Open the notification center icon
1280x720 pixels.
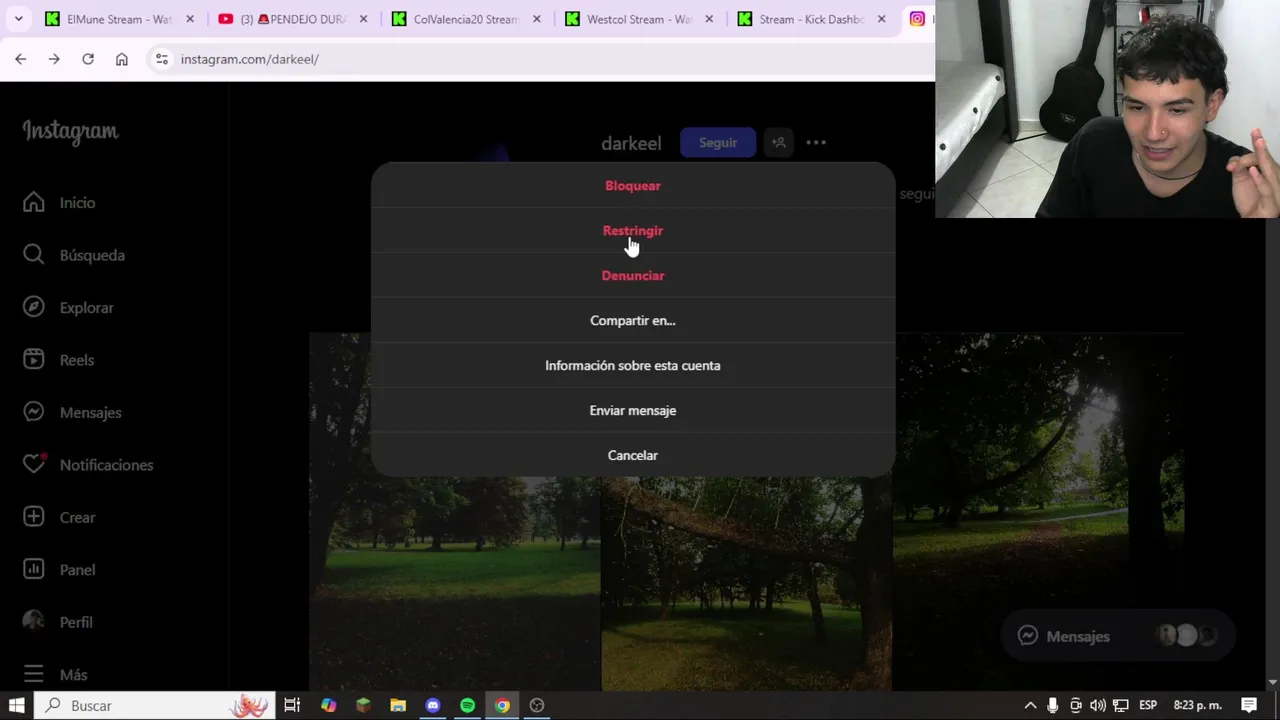pos(1248,705)
